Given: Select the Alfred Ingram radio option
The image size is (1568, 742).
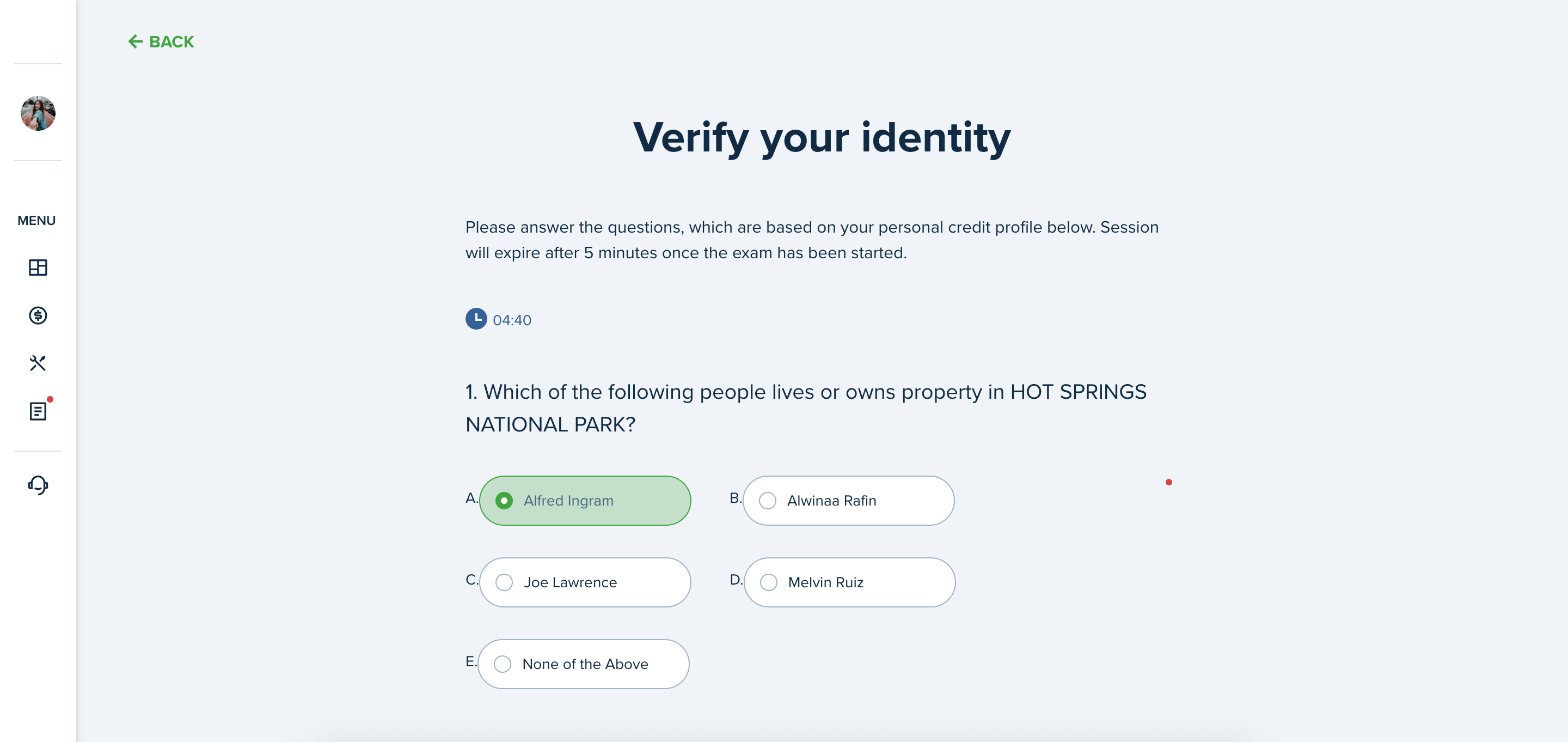Looking at the screenshot, I should [x=585, y=501].
